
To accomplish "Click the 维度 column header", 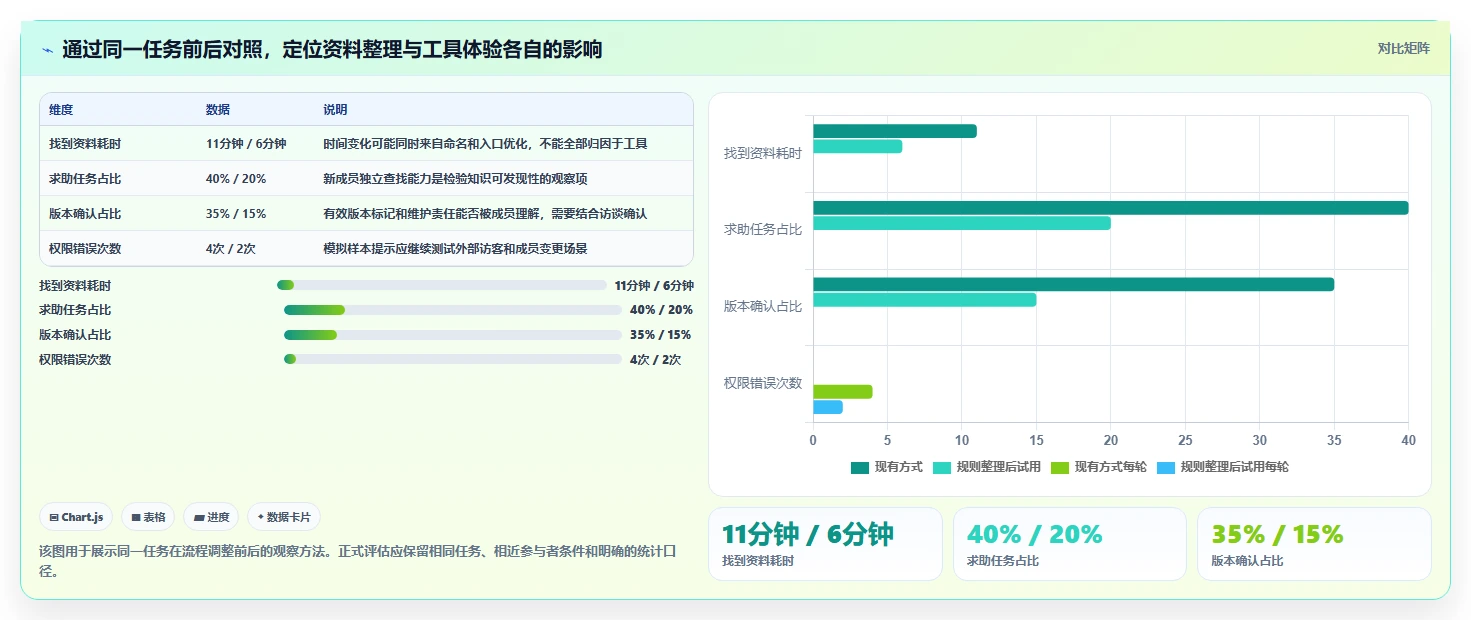I will pyautogui.click(x=61, y=110).
